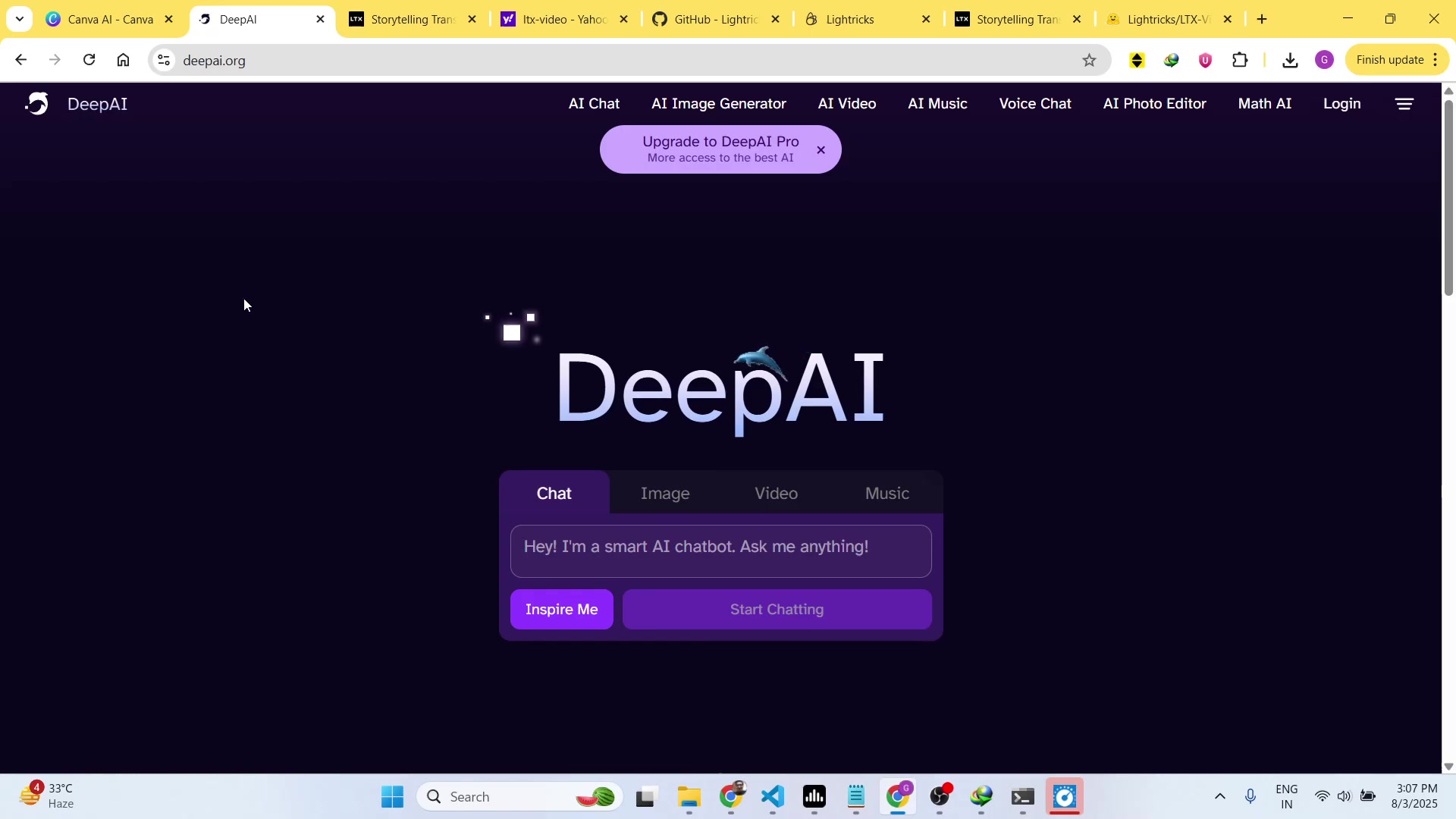
Task: Select the Video mode tab
Action: pyautogui.click(x=776, y=493)
